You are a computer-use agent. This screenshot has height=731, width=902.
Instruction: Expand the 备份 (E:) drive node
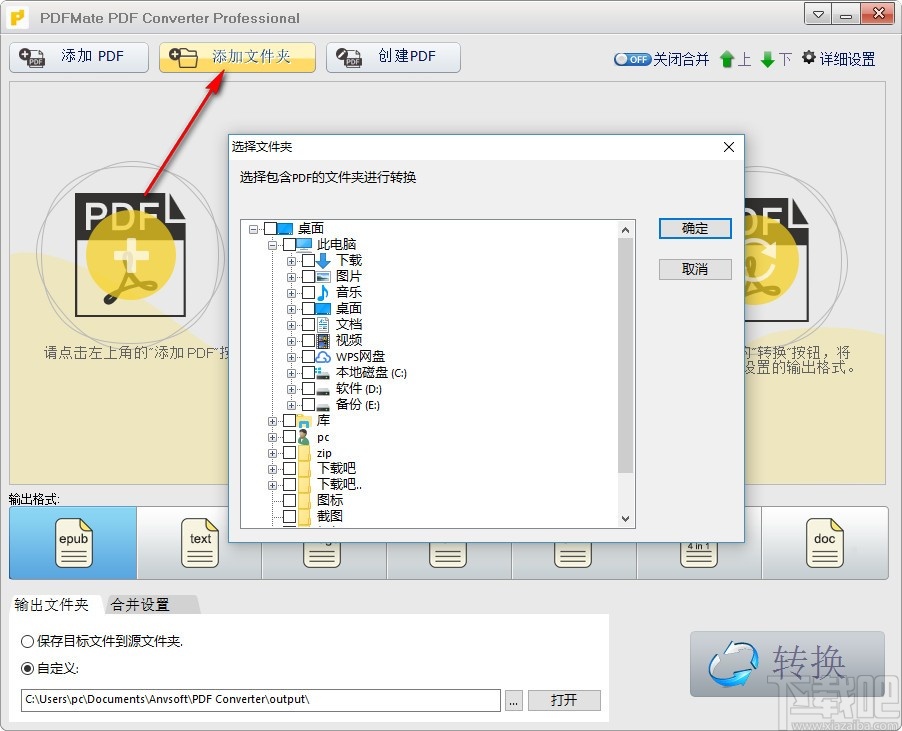pyautogui.click(x=291, y=405)
